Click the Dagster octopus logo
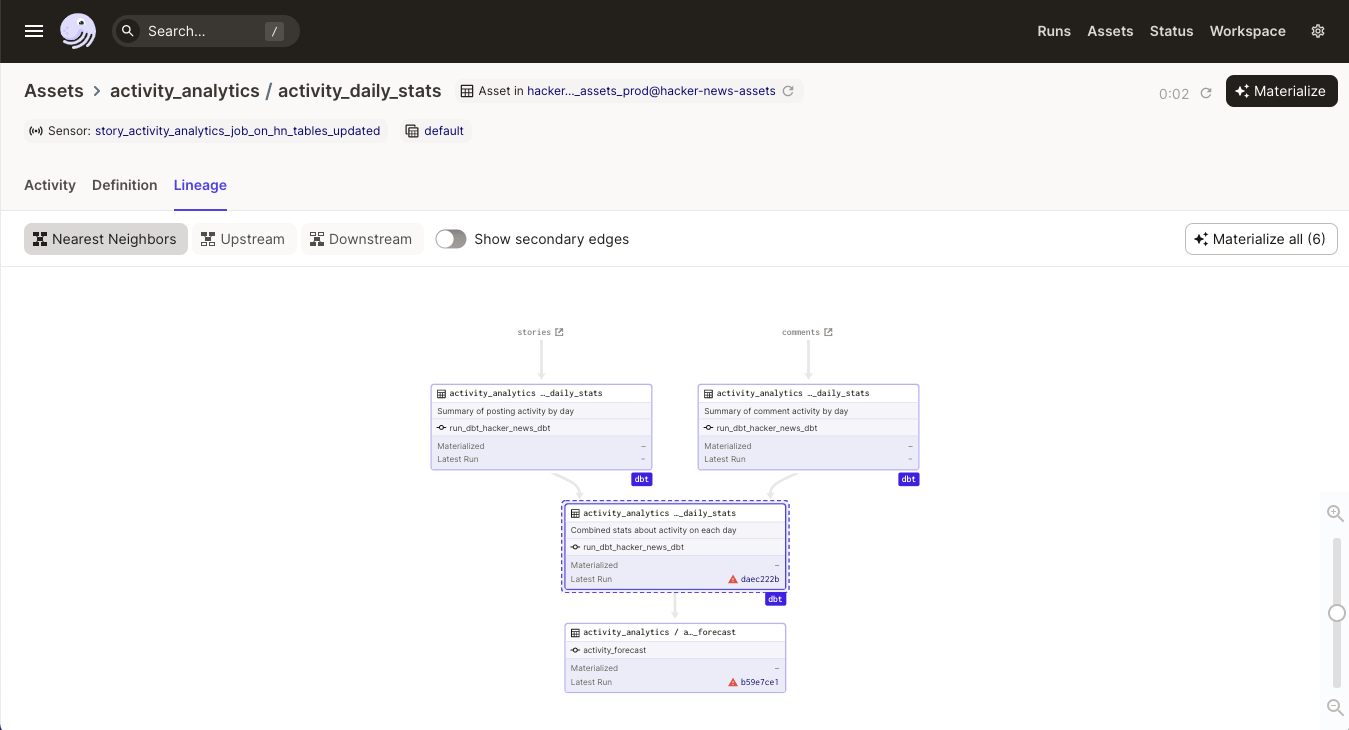The image size is (1349, 730). click(78, 31)
